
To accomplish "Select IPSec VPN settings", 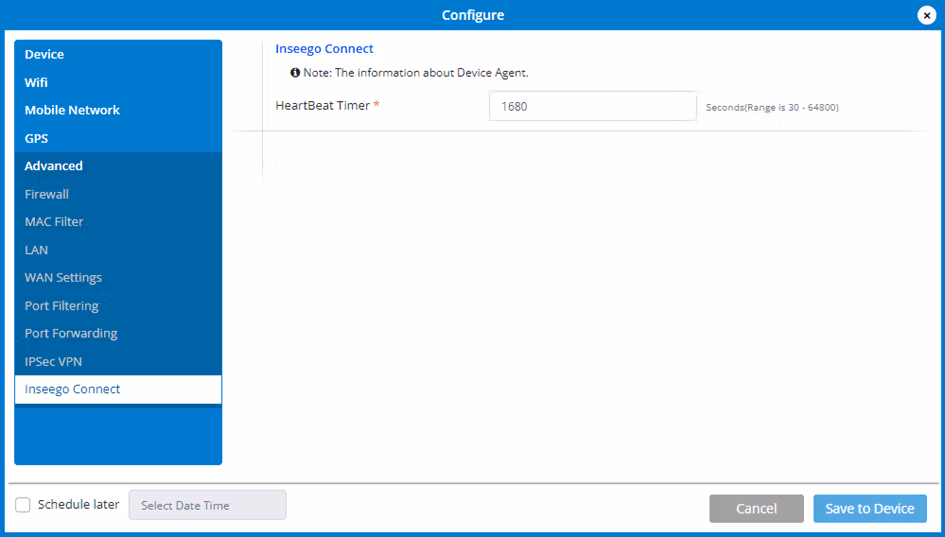I will [x=118, y=362].
